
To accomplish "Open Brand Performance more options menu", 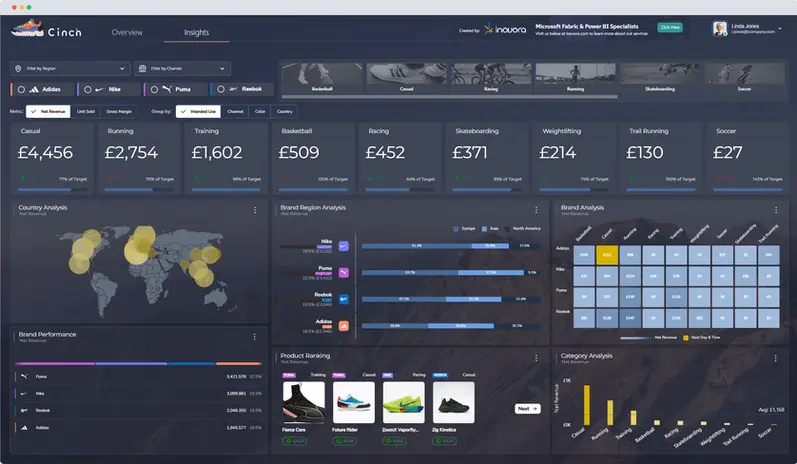I will pyautogui.click(x=254, y=336).
